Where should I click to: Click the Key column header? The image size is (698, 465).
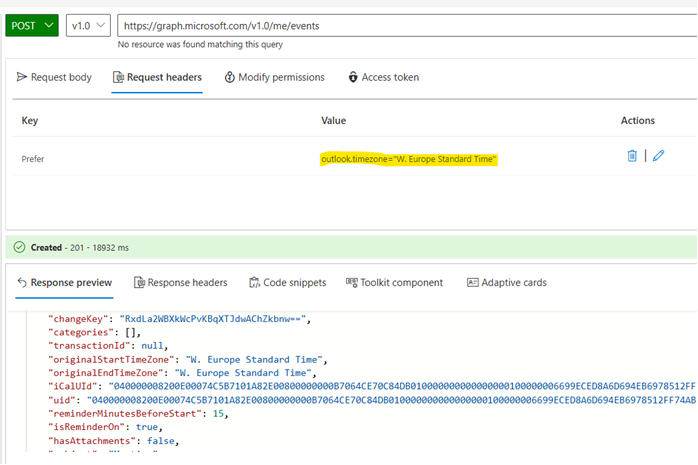[x=30, y=120]
